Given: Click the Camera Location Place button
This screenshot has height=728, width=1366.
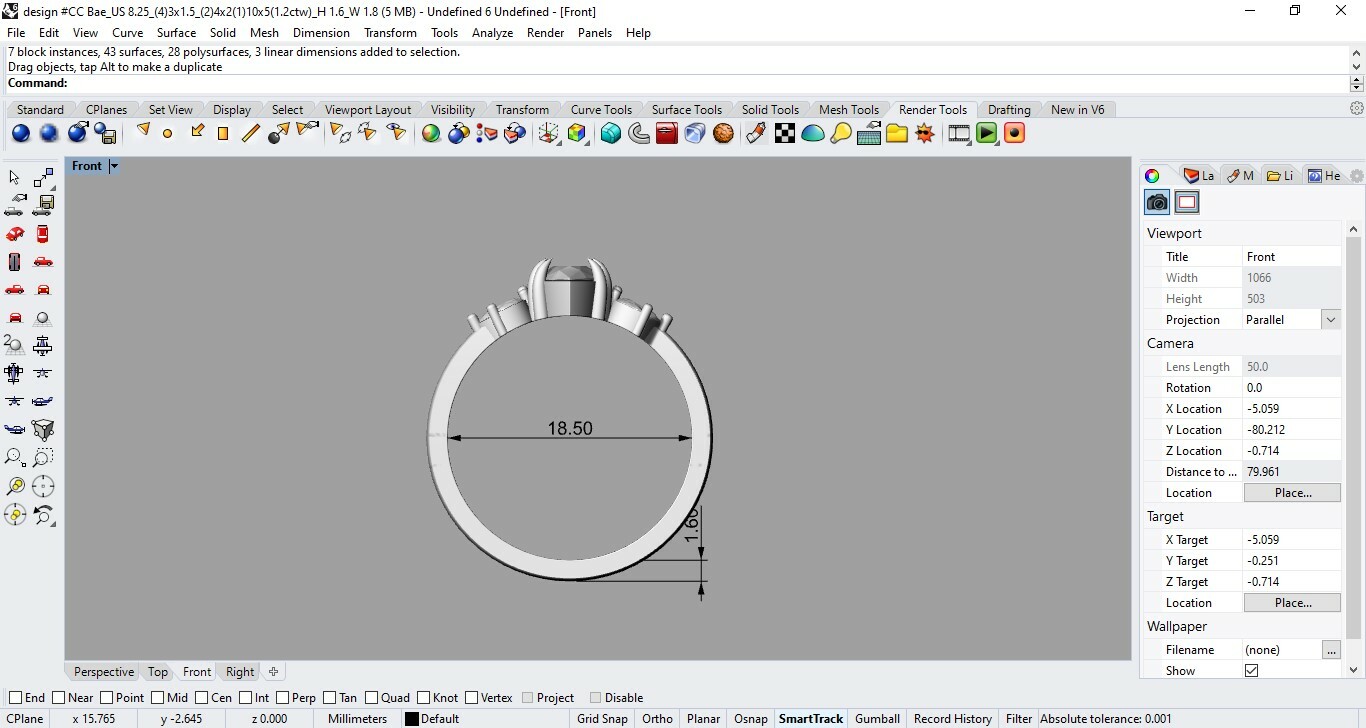Looking at the screenshot, I should tap(1292, 493).
